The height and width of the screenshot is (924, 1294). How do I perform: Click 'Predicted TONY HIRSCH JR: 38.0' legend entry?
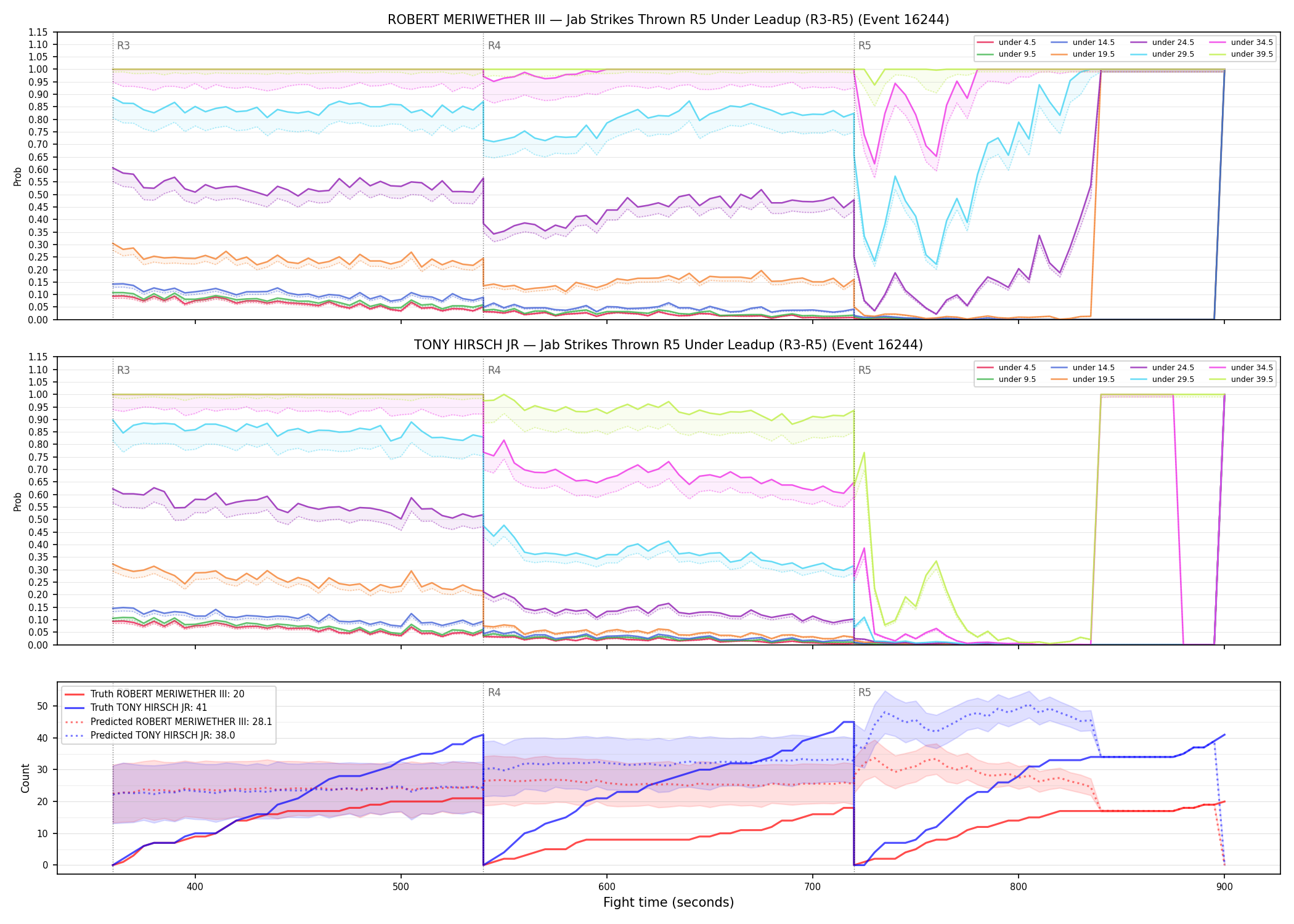coord(150,736)
